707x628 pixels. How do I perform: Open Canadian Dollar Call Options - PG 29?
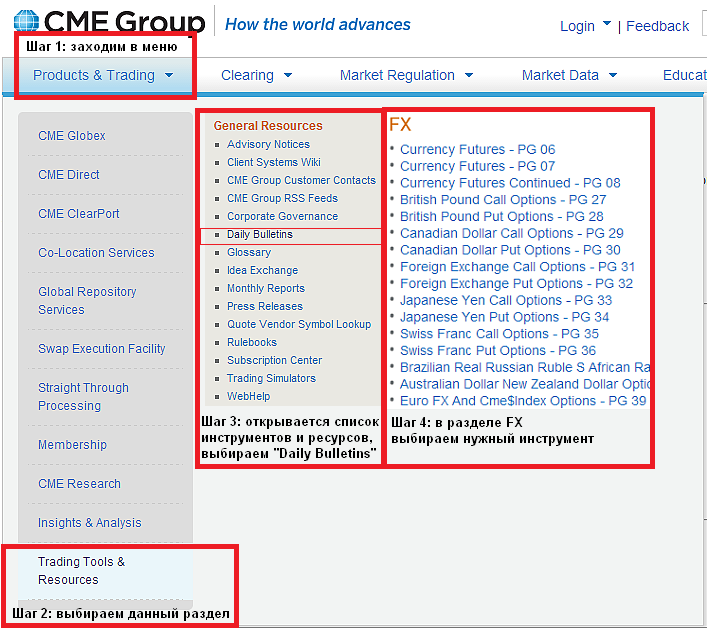(x=511, y=233)
